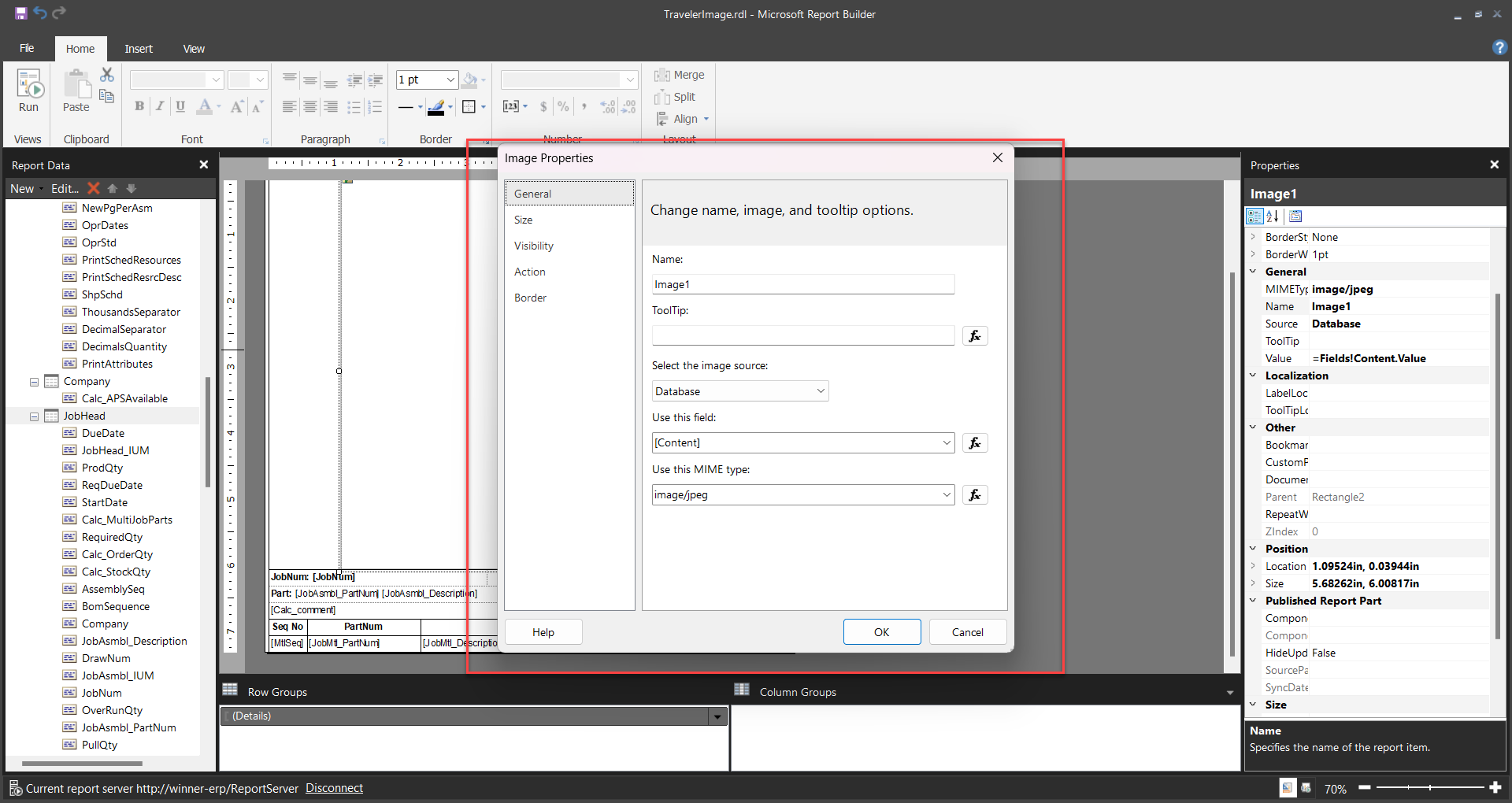Select the Calc_StockQty field in tree
The height and width of the screenshot is (803, 1512).
pos(116,572)
